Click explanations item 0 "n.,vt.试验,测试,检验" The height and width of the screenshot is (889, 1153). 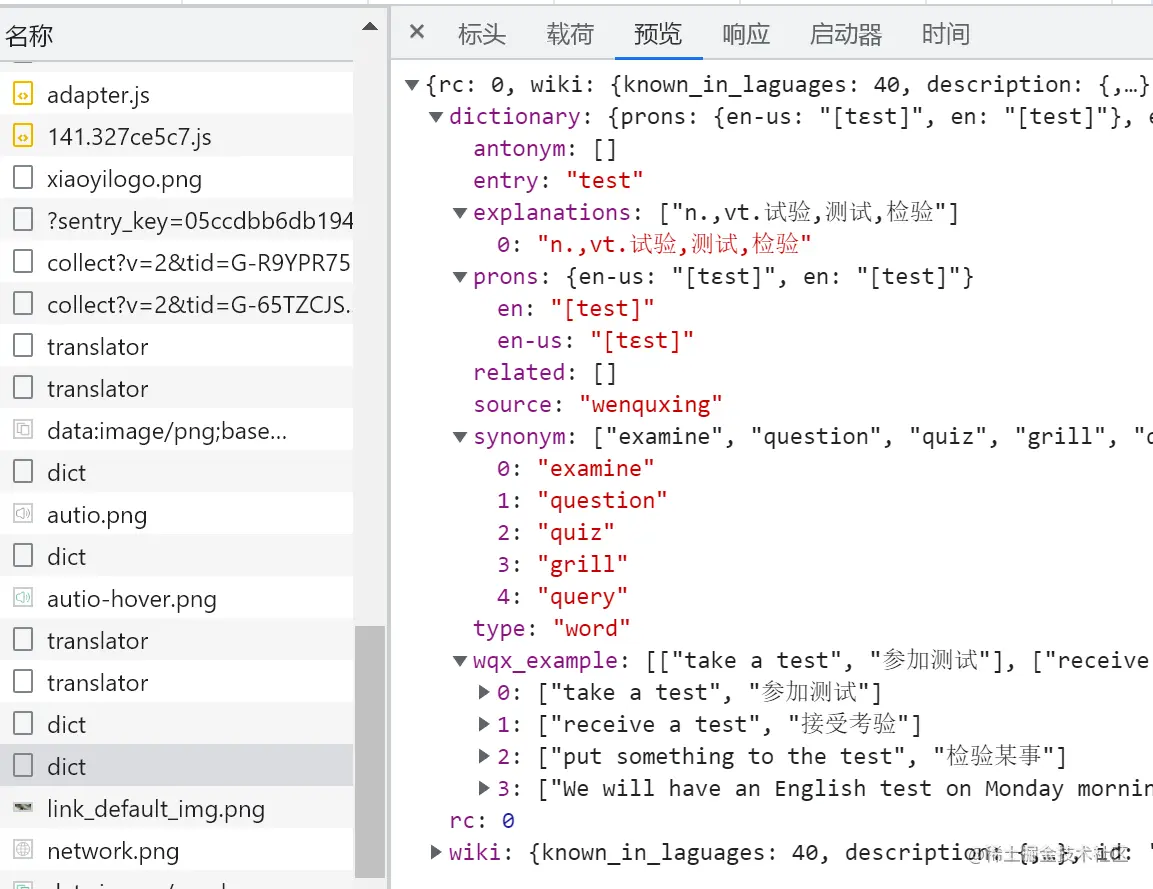pyautogui.click(x=654, y=244)
